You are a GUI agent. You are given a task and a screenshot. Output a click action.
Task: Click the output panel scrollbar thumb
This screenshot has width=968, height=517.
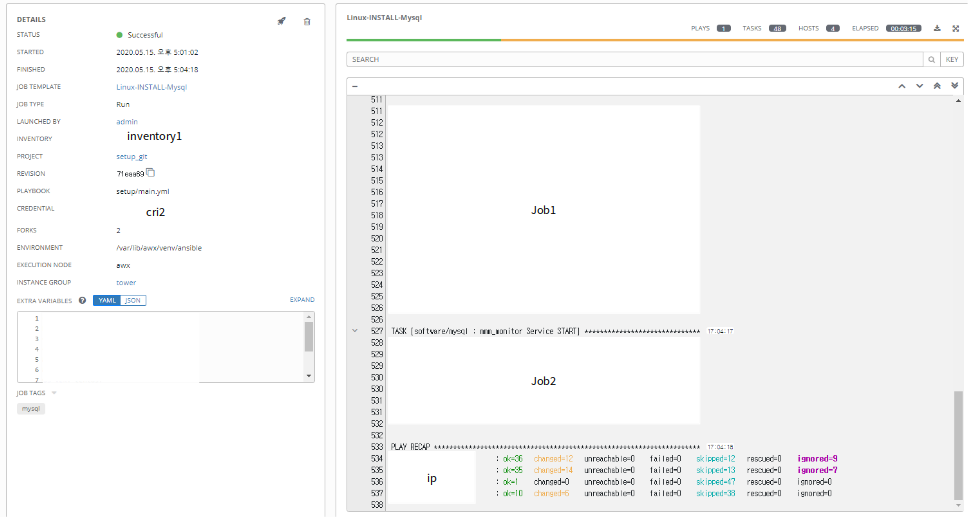click(x=958, y=444)
